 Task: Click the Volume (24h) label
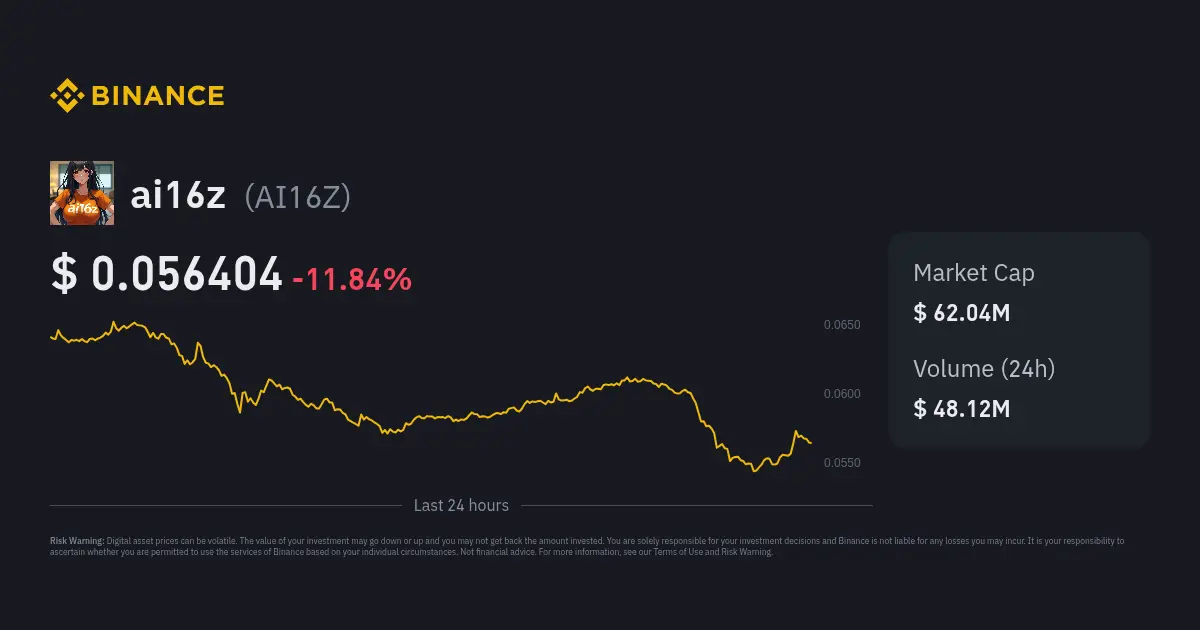coord(983,369)
